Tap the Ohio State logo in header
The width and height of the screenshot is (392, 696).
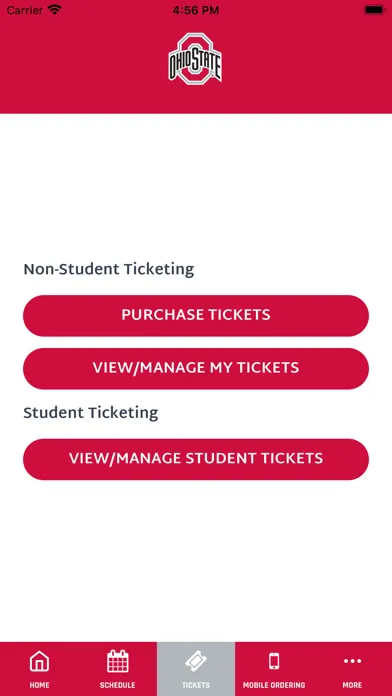click(195, 58)
